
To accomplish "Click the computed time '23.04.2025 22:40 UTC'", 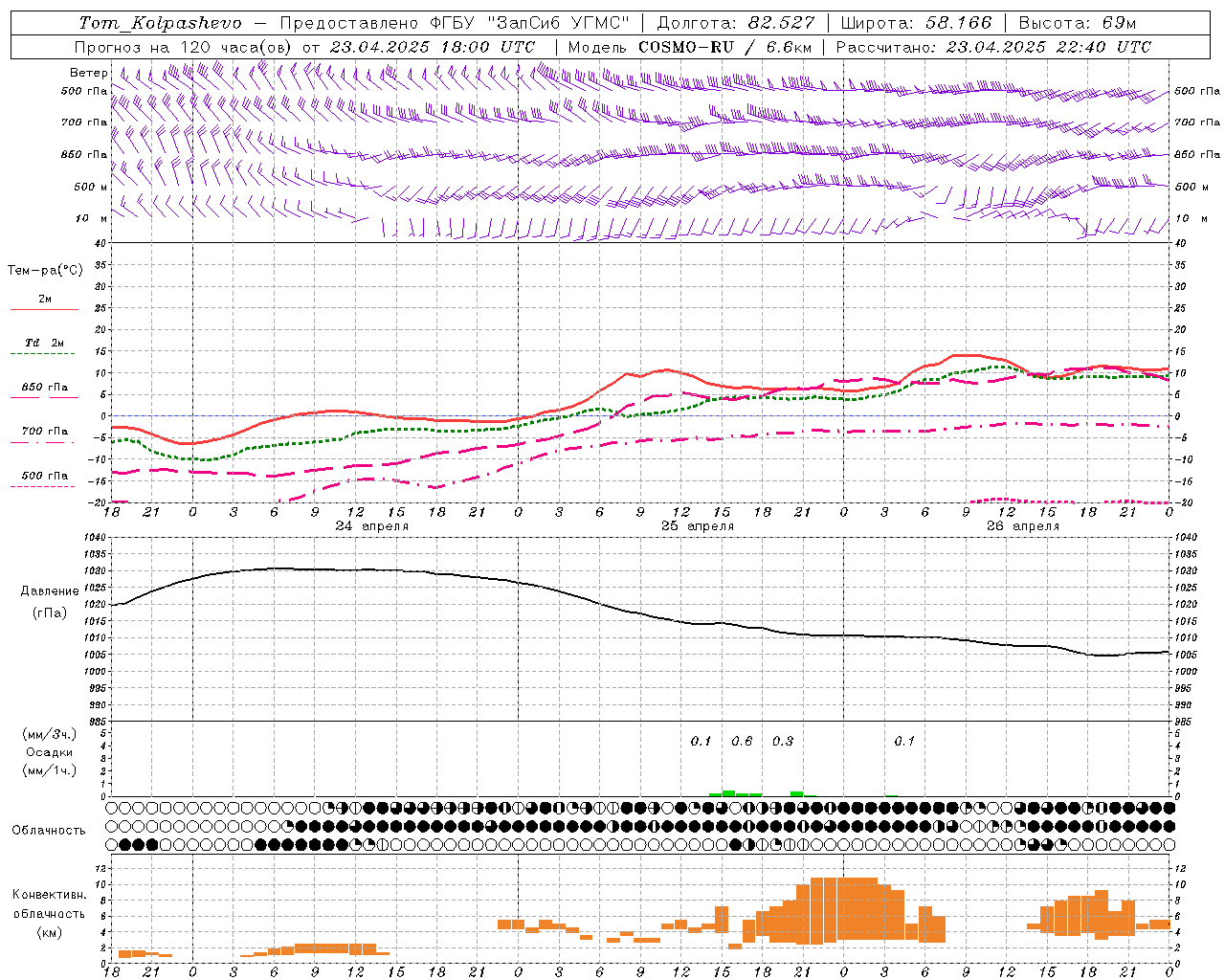I will (1048, 47).
